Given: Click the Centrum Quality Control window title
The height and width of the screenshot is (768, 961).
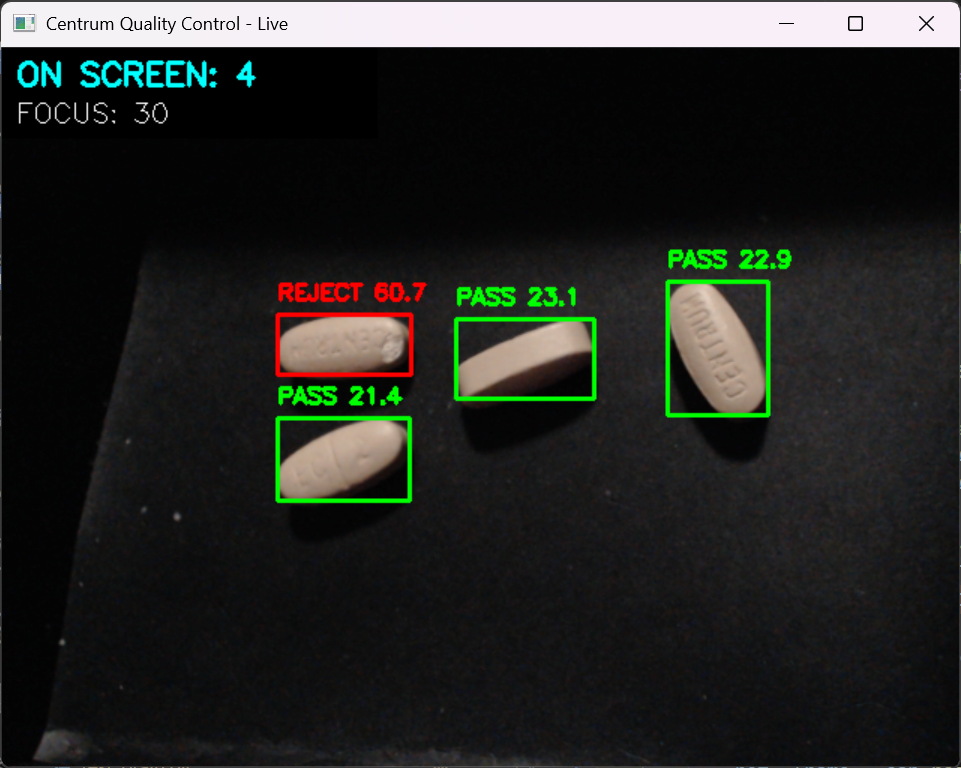Looking at the screenshot, I should click(166, 24).
